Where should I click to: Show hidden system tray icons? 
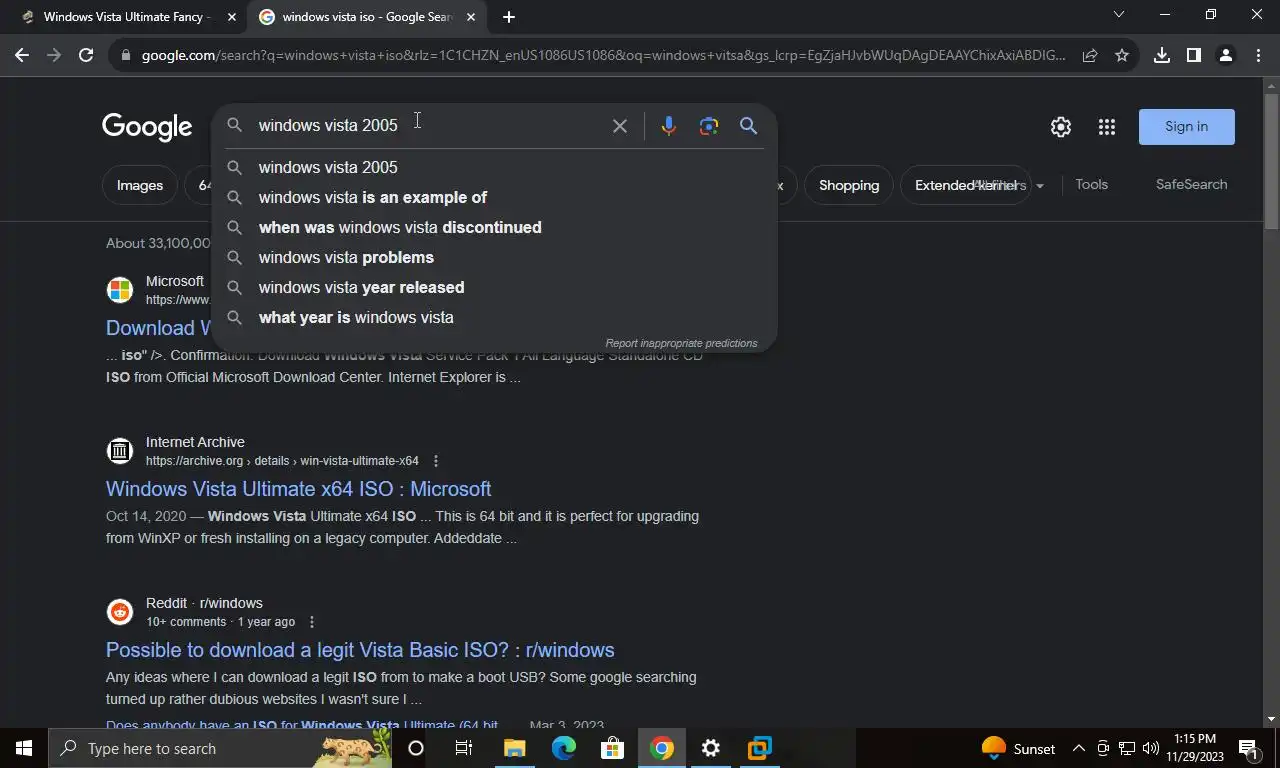coord(1079,748)
